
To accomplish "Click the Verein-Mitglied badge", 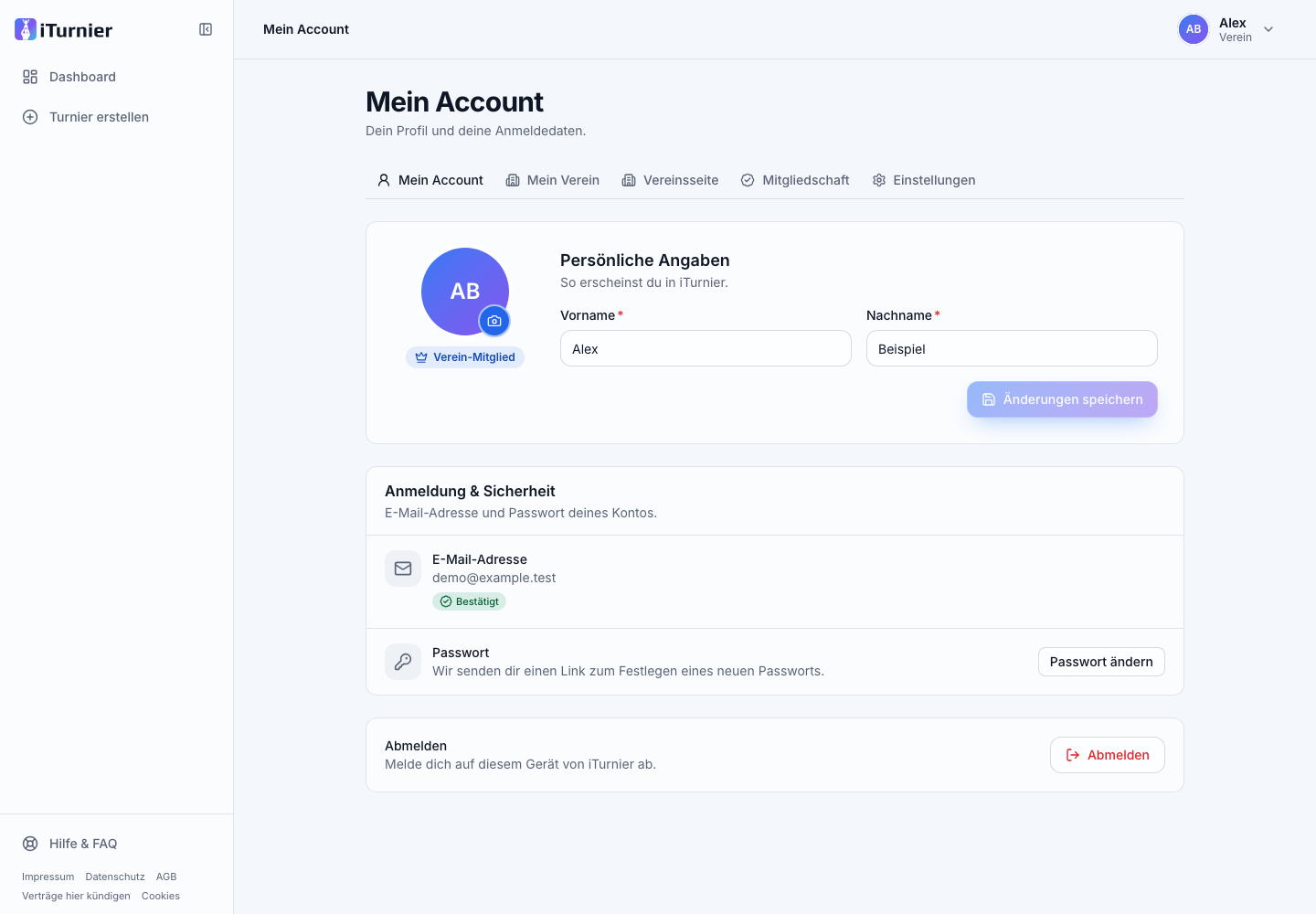I will [x=465, y=357].
